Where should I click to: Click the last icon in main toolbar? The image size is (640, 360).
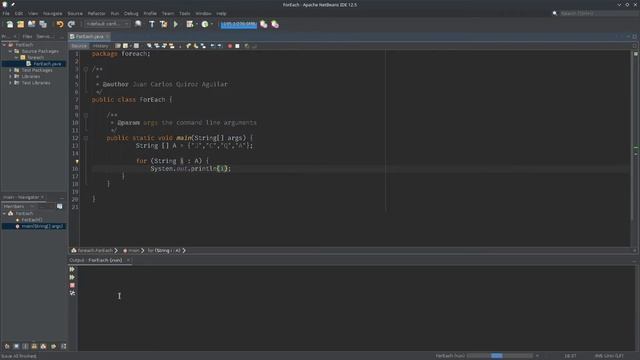[x=275, y=24]
